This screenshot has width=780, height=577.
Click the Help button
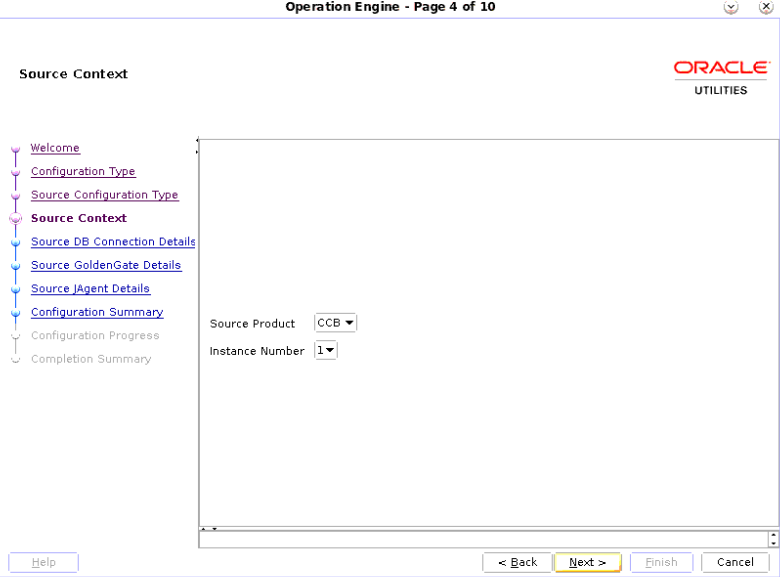pos(43,562)
